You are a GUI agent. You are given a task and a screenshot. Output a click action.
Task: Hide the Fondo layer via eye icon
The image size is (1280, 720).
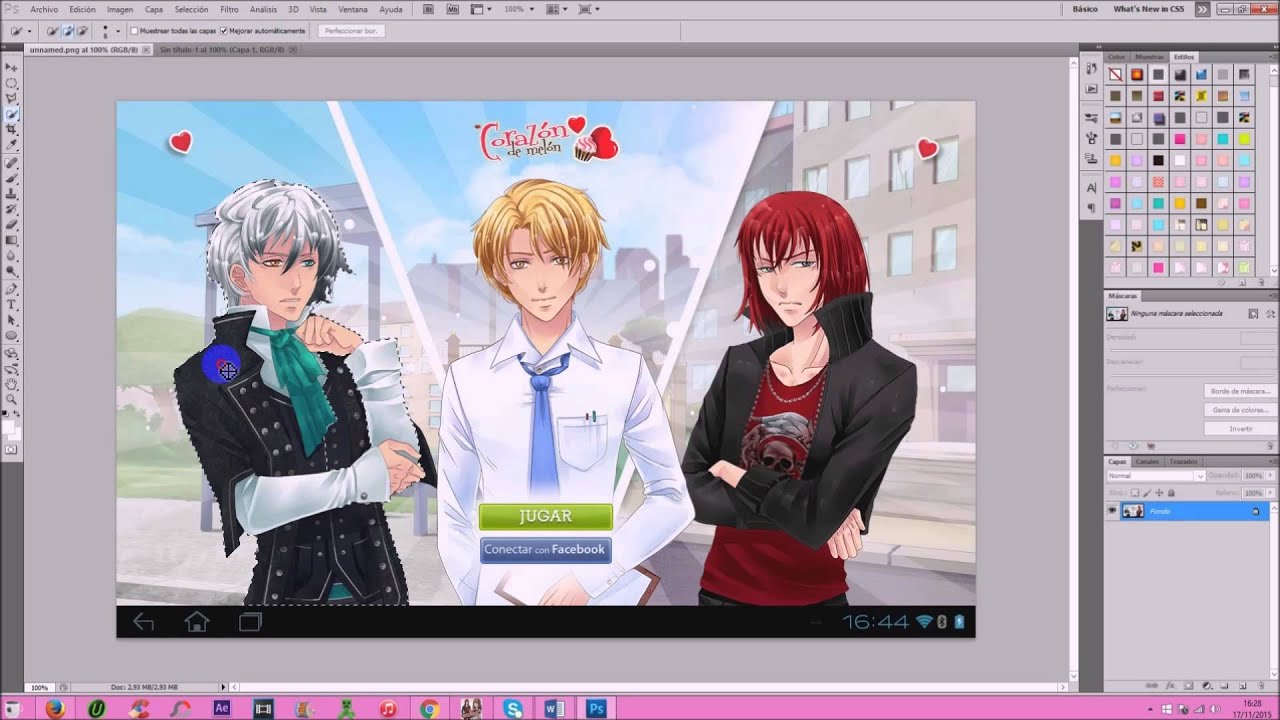[x=1112, y=510]
